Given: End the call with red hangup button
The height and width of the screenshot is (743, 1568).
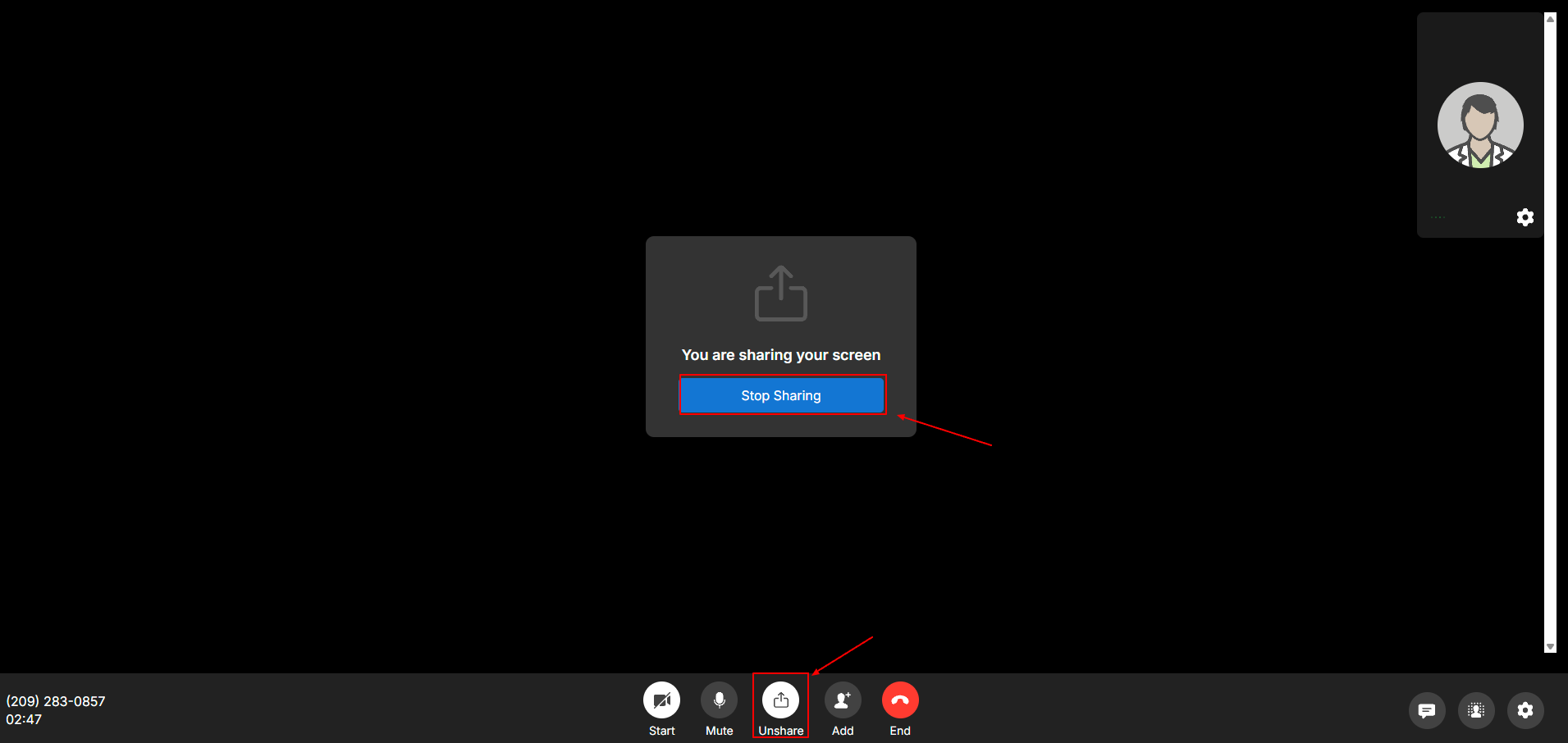Looking at the screenshot, I should 900,700.
